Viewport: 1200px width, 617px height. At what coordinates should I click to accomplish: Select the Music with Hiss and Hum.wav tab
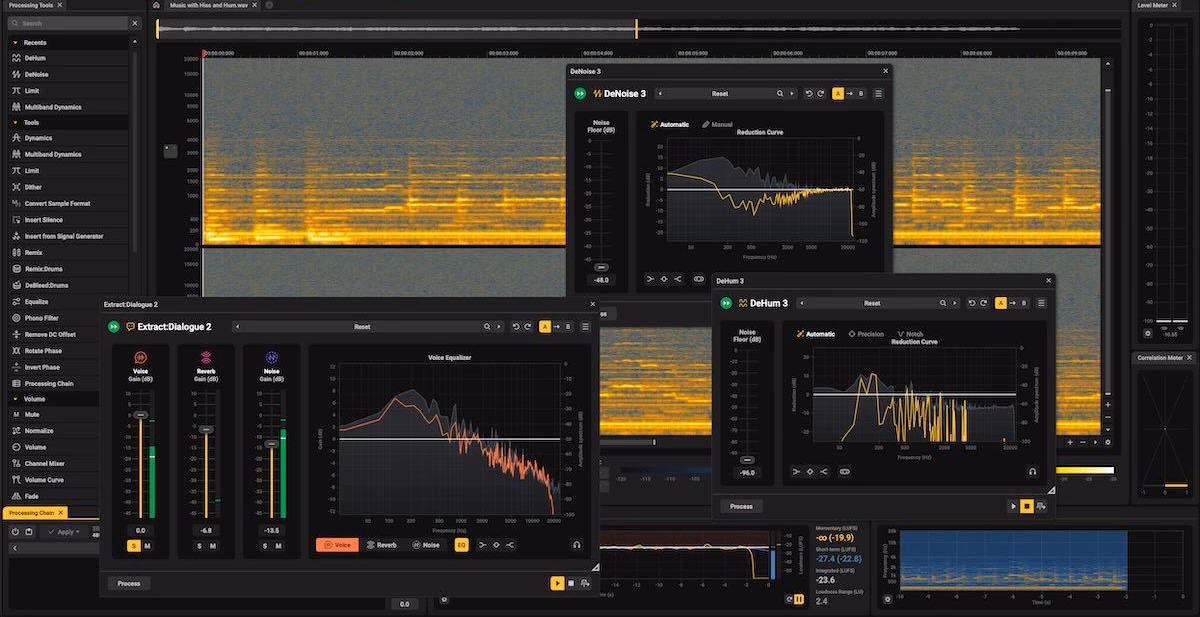pyautogui.click(x=211, y=5)
